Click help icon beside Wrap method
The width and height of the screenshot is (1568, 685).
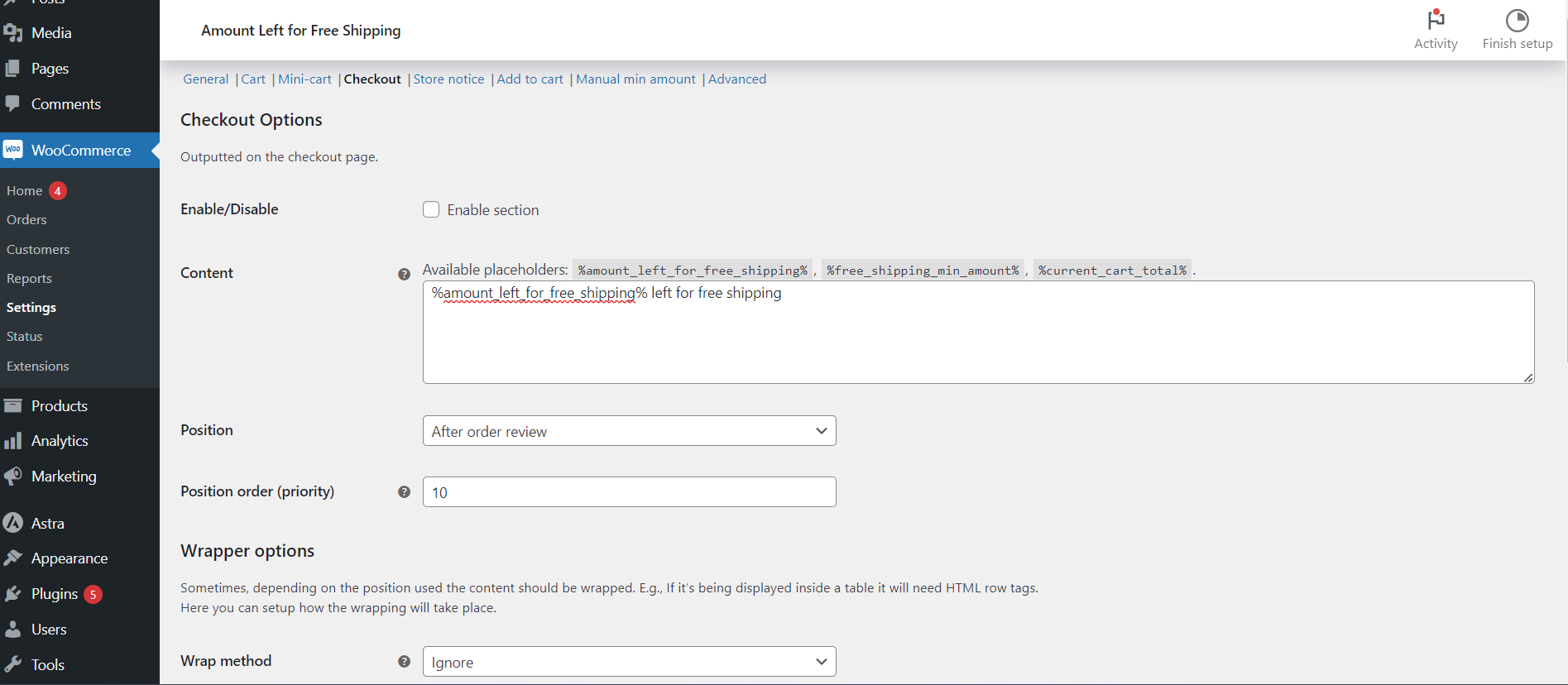pos(404,662)
